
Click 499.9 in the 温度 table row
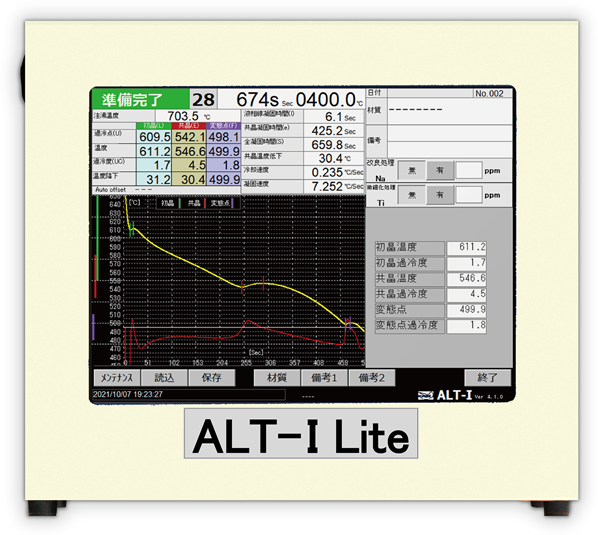[x=223, y=151]
